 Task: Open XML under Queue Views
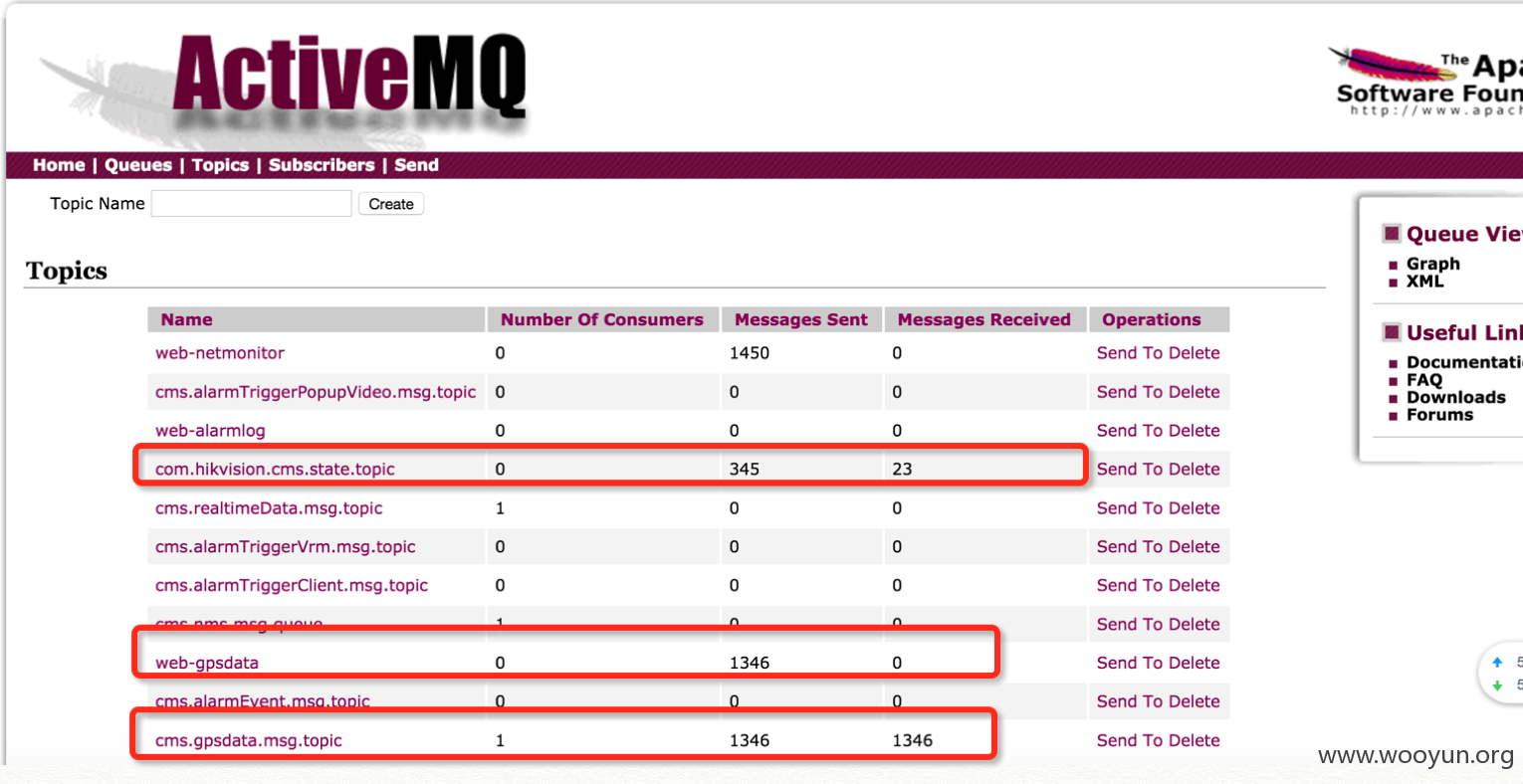(1425, 282)
